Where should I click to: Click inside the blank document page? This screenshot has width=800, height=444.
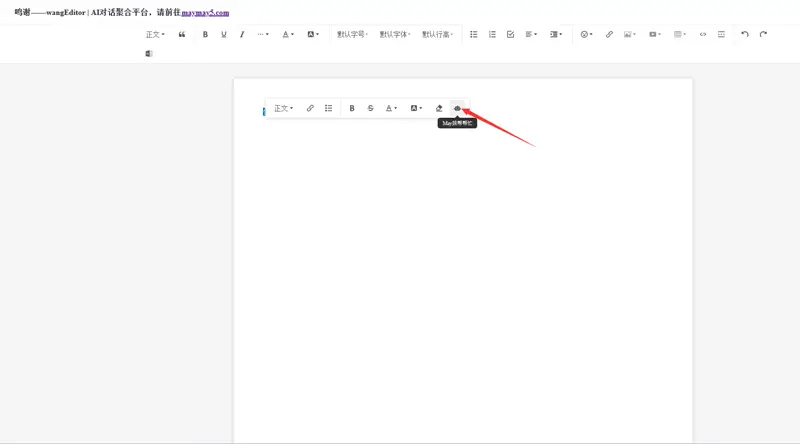click(462, 280)
